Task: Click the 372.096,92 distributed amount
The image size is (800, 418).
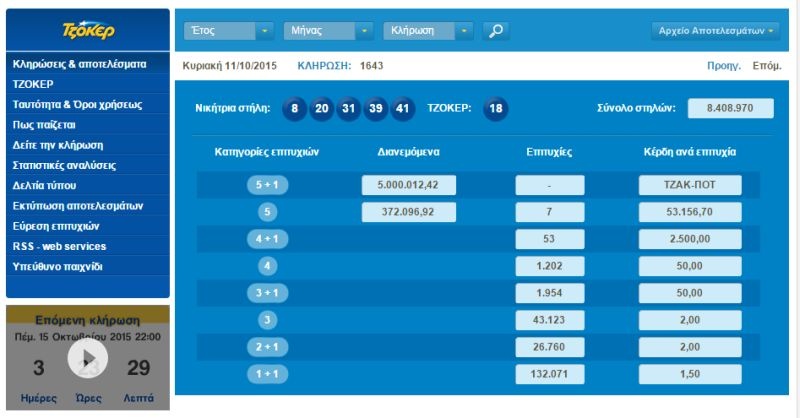Action: click(409, 212)
